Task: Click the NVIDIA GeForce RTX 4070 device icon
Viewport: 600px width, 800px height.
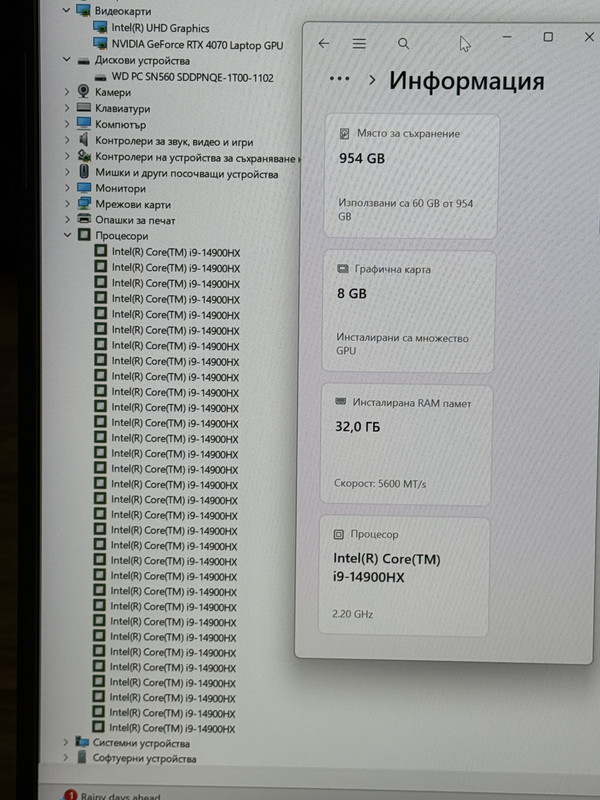Action: pos(101,43)
